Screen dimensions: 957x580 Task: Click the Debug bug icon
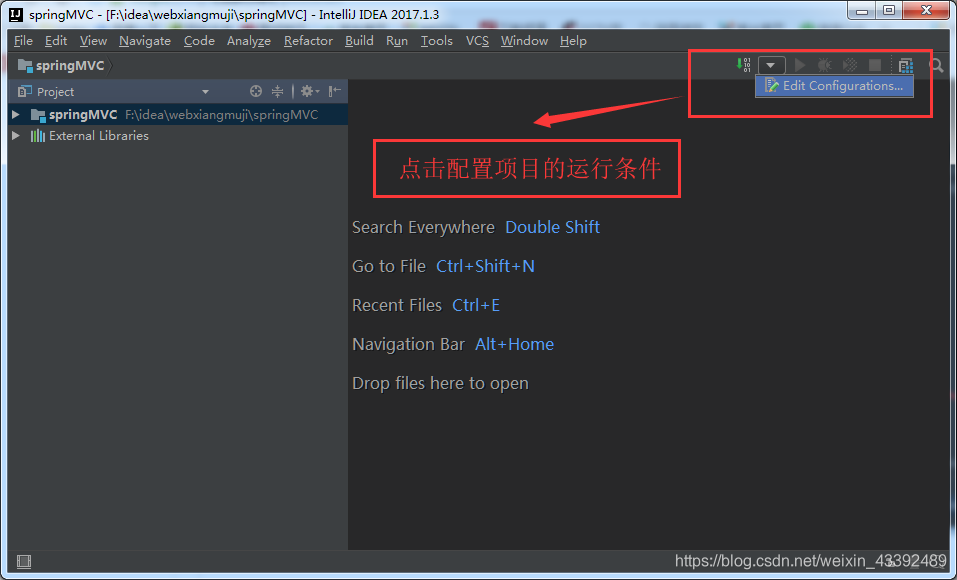coord(825,65)
